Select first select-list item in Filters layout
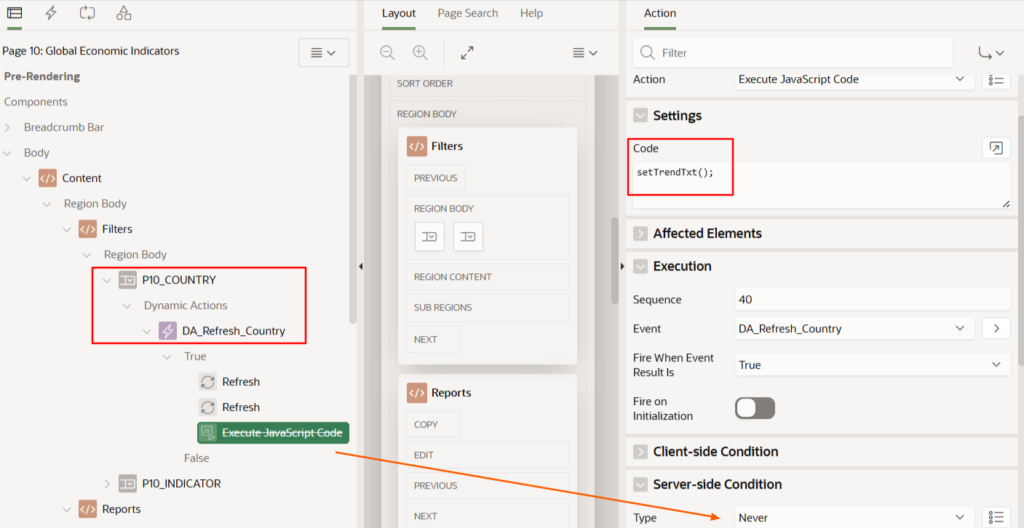 pos(430,237)
